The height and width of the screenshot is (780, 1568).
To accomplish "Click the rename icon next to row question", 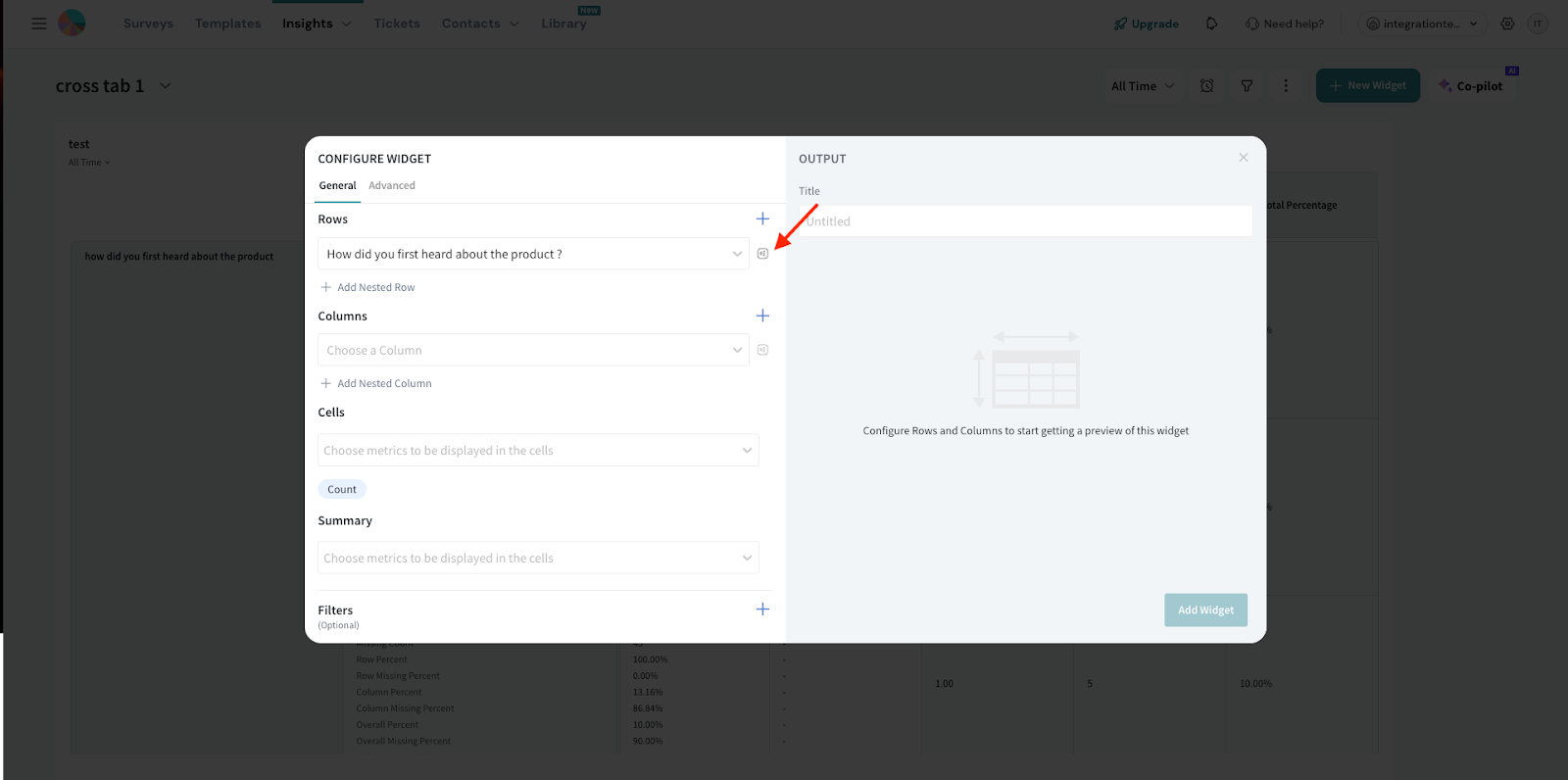I will click(x=762, y=254).
